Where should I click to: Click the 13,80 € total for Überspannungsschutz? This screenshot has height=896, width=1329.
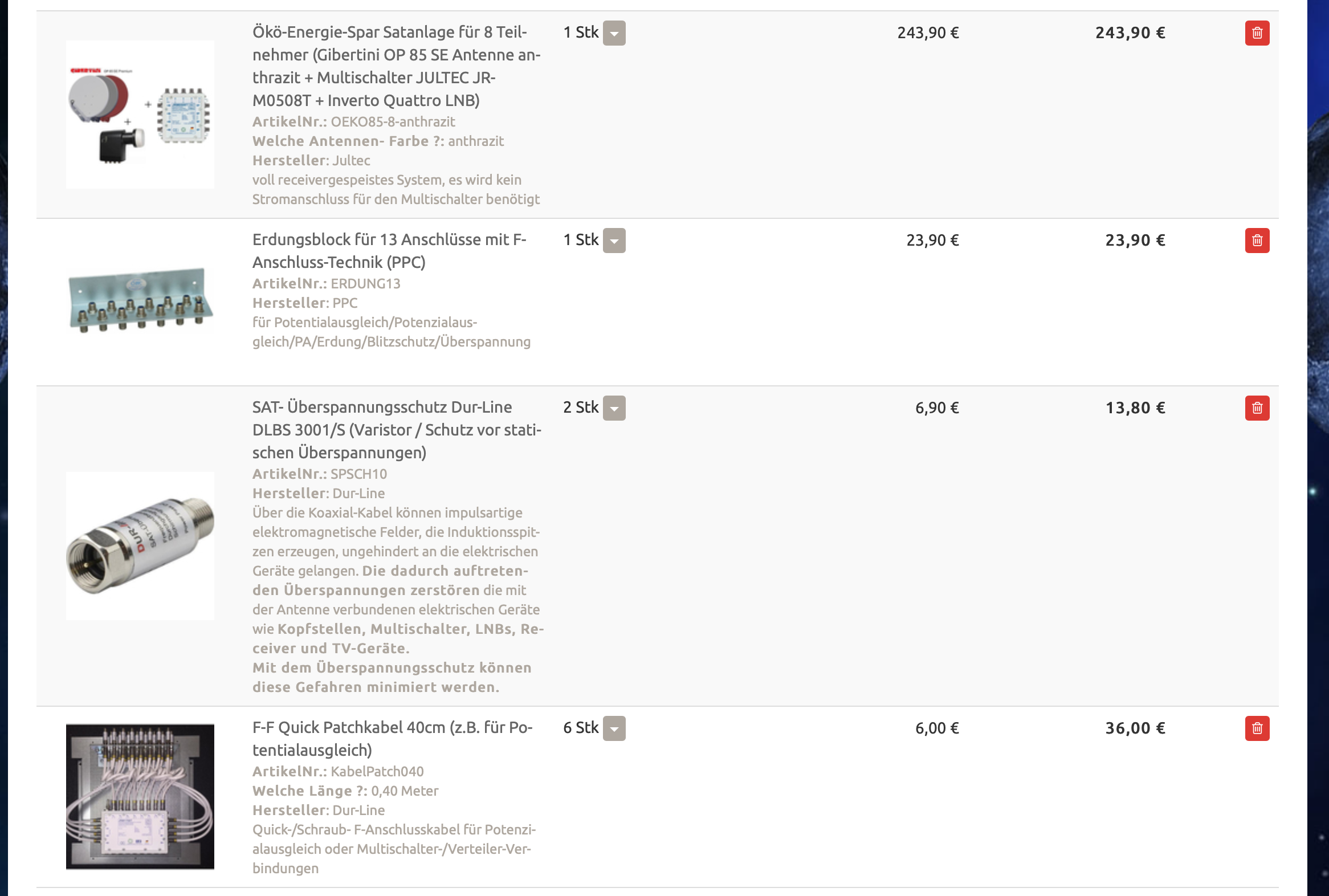point(1135,408)
